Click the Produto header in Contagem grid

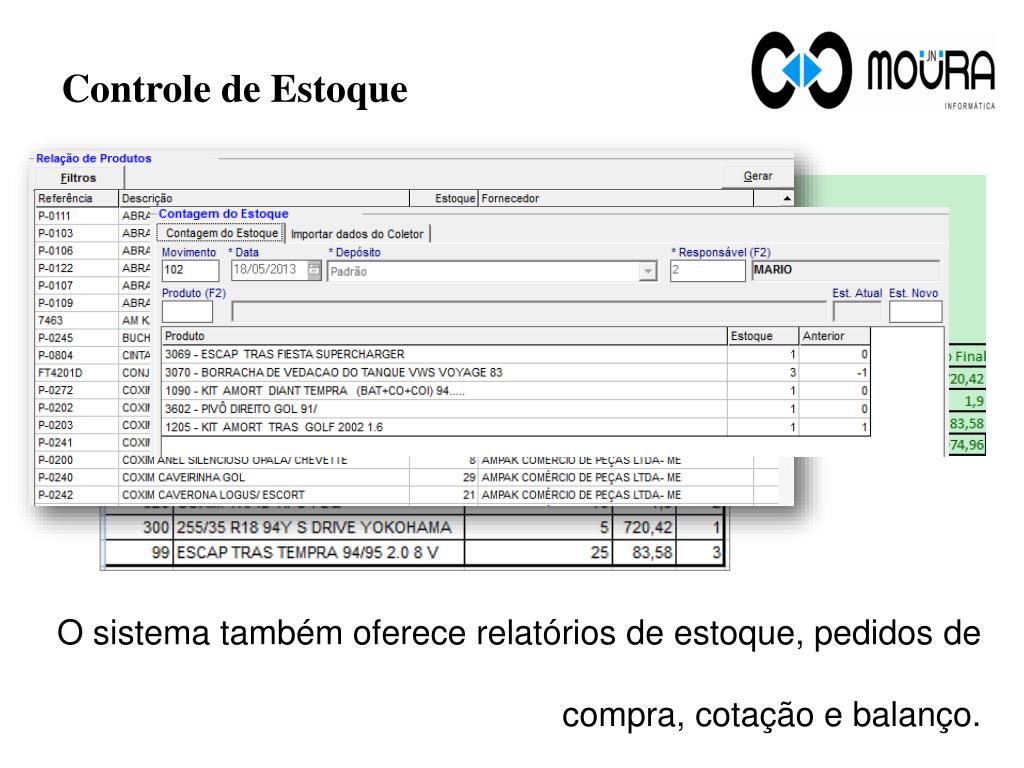pyautogui.click(x=444, y=336)
